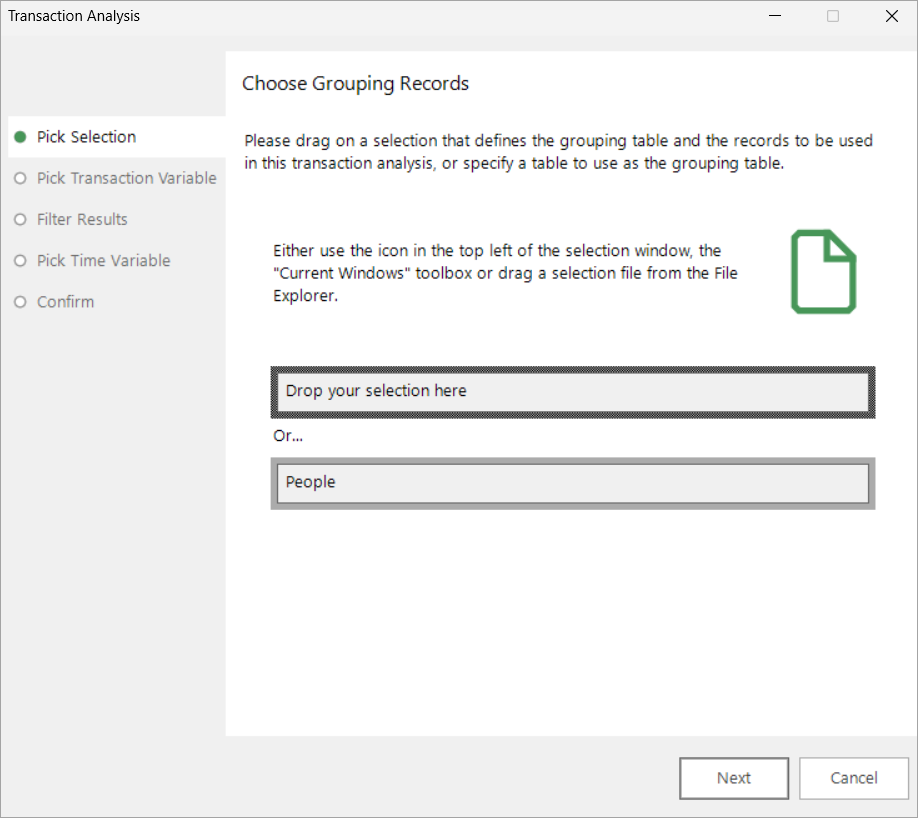This screenshot has width=918, height=818.
Task: Open the People grouping table field
Action: tap(573, 484)
